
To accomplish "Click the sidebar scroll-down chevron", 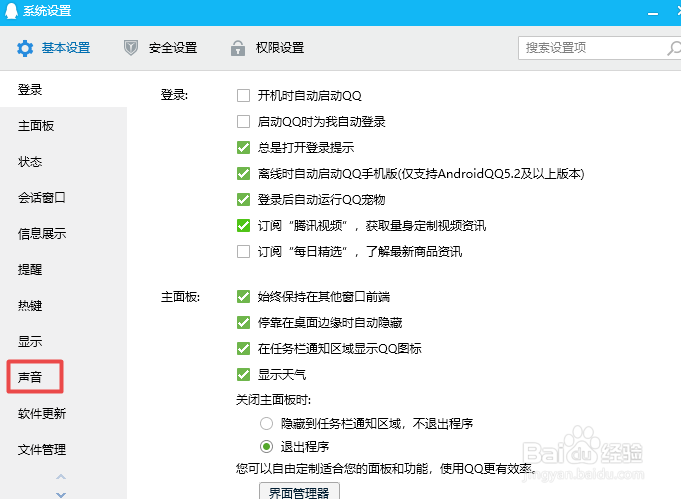I will point(61,494).
